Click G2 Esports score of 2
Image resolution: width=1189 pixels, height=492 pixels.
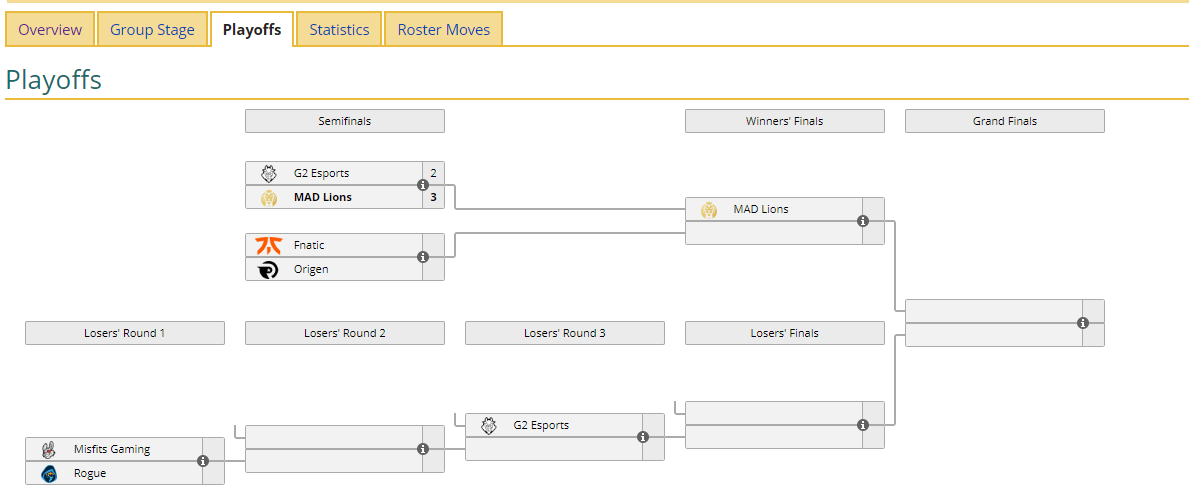[x=434, y=173]
